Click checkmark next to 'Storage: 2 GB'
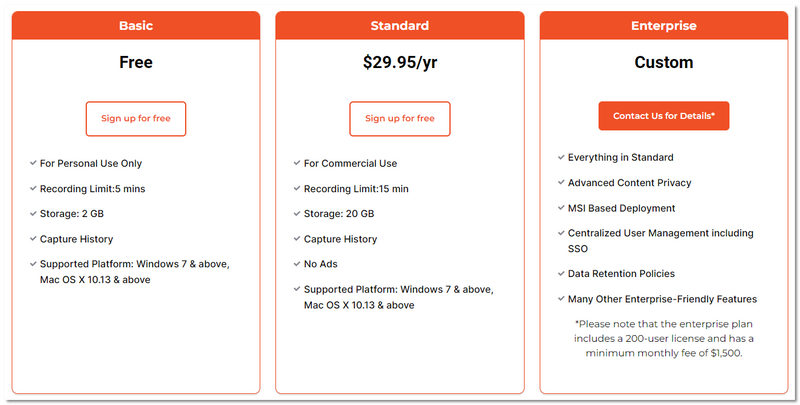 33,213
